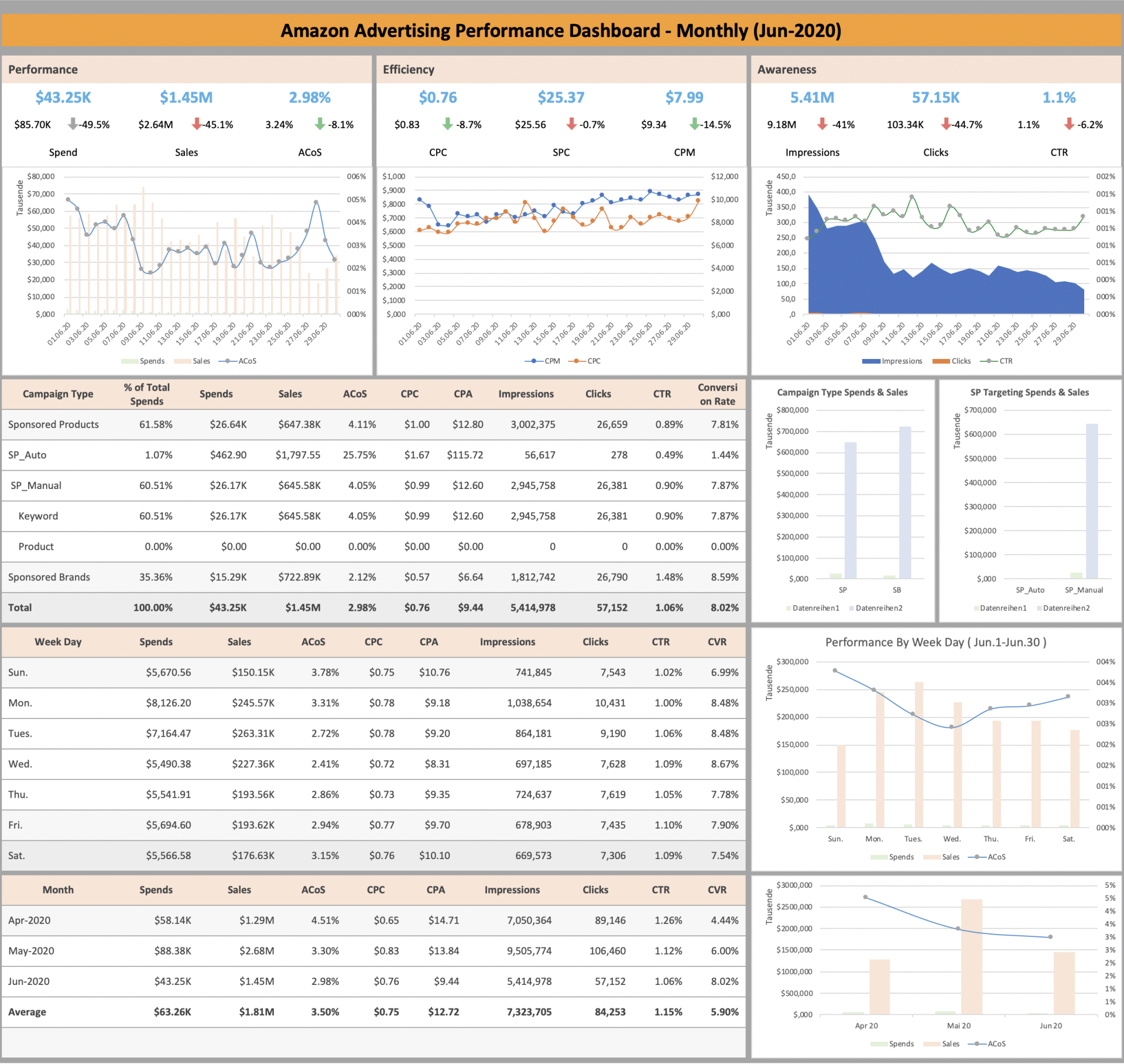
Task: Select the Awareness section header
Action: (936, 70)
